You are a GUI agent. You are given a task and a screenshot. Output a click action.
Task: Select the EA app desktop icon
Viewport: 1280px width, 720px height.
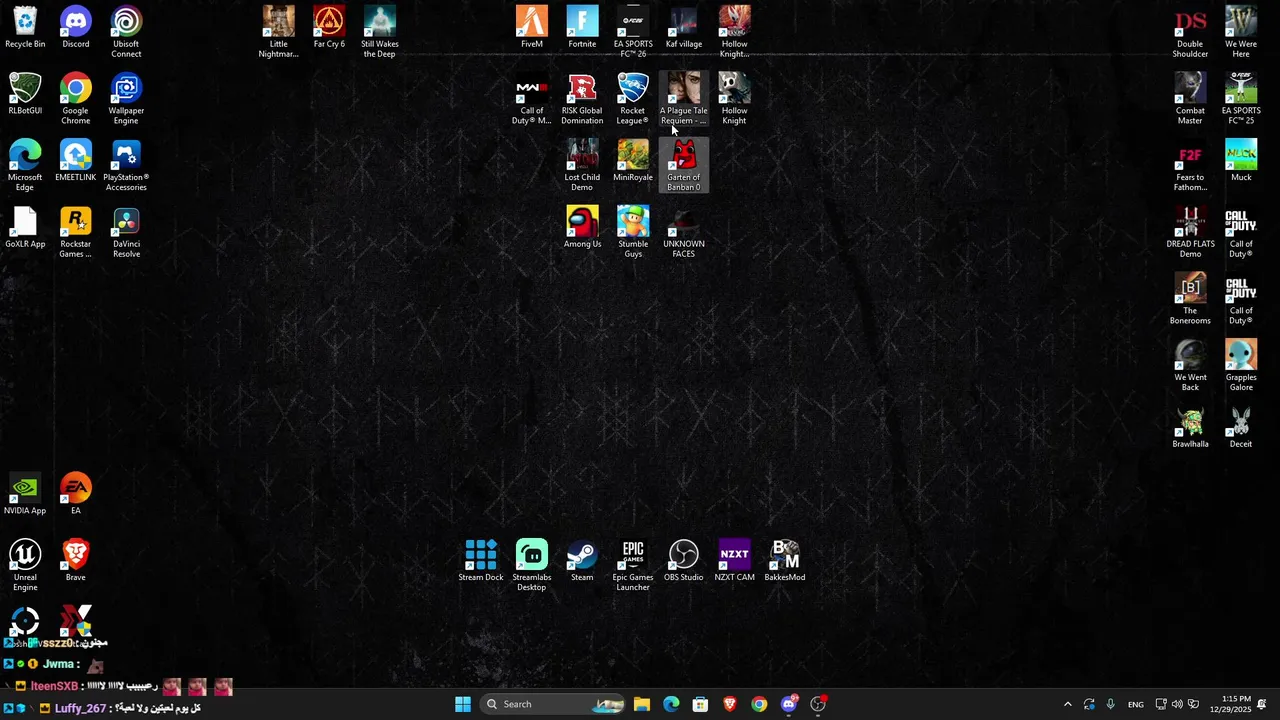pyautogui.click(x=76, y=495)
